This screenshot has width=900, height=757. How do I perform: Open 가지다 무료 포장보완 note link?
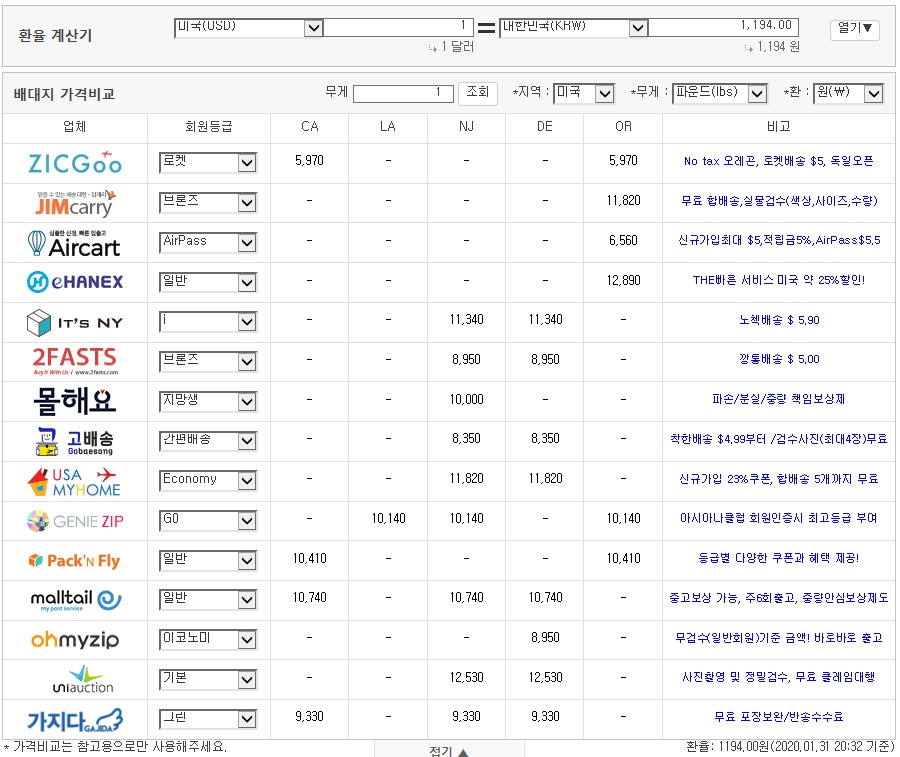(779, 717)
